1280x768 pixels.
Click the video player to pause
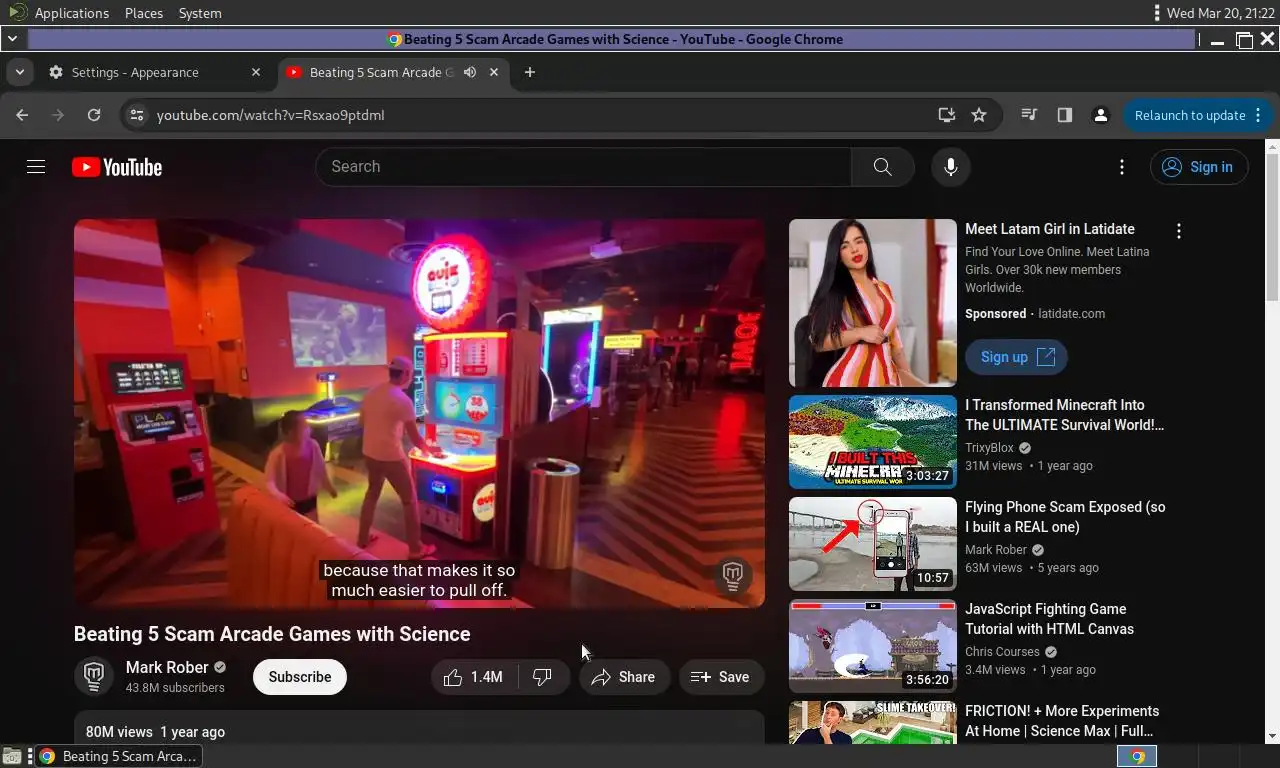[x=419, y=413]
